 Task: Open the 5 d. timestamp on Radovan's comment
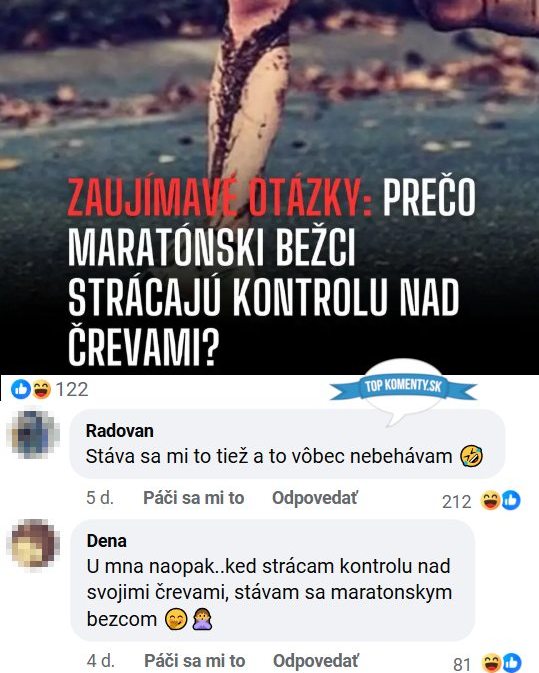[x=100, y=498]
